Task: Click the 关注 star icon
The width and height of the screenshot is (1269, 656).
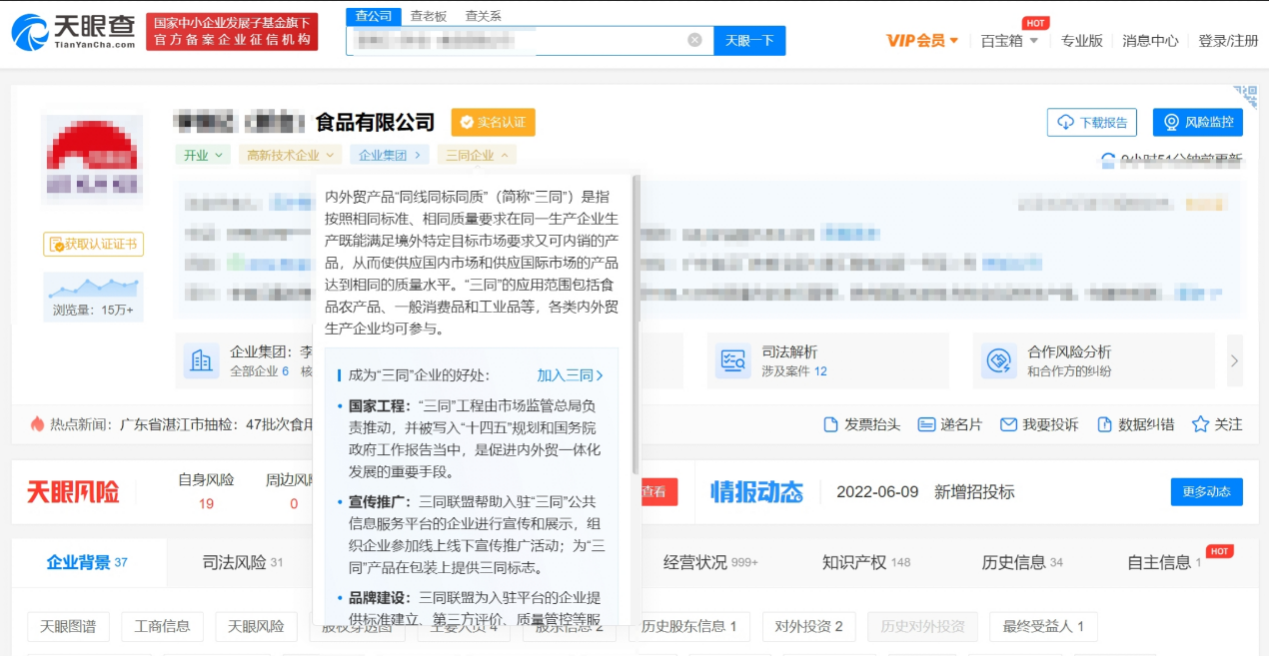Action: click(x=1201, y=424)
